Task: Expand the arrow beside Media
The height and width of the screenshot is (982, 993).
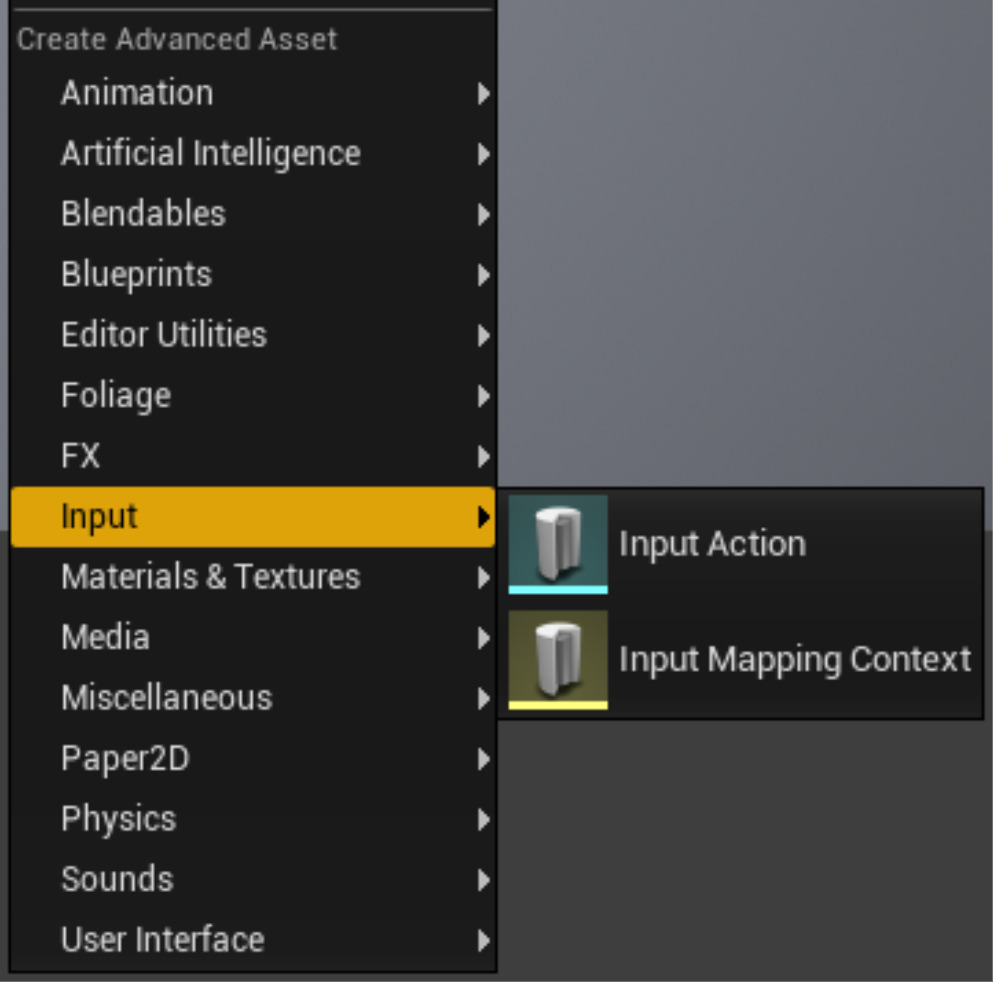Action: [x=484, y=638]
